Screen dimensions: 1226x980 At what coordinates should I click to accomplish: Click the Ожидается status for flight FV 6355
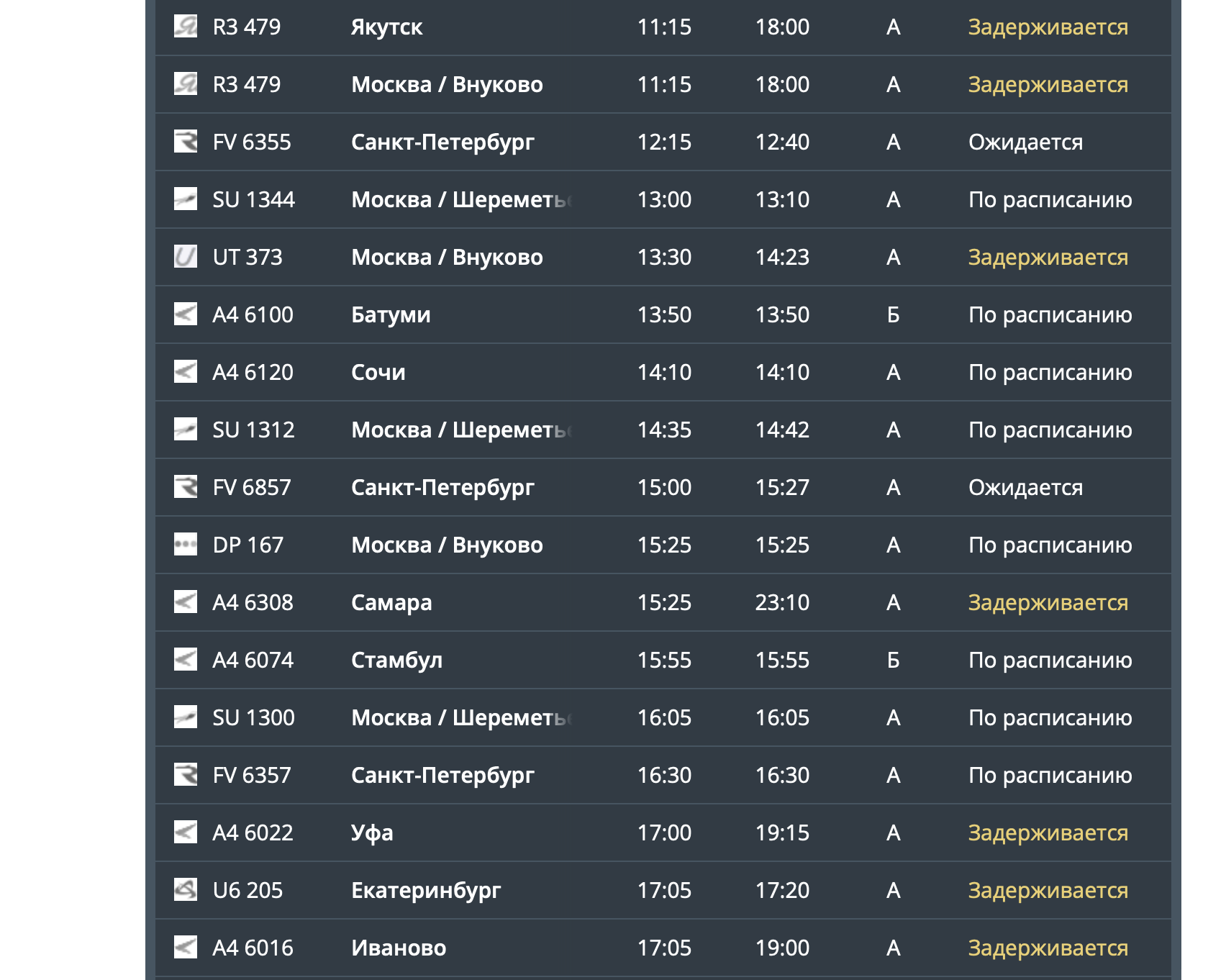point(1025,142)
